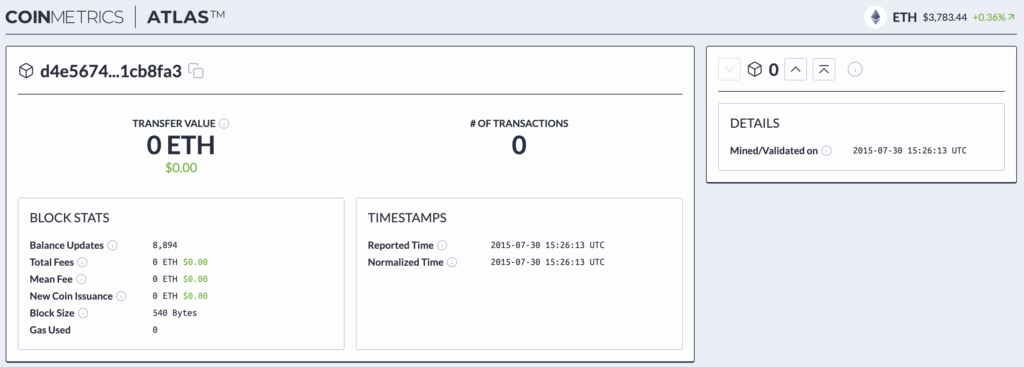Copy the block hash d4e5674...1cb8fa3

pos(196,71)
